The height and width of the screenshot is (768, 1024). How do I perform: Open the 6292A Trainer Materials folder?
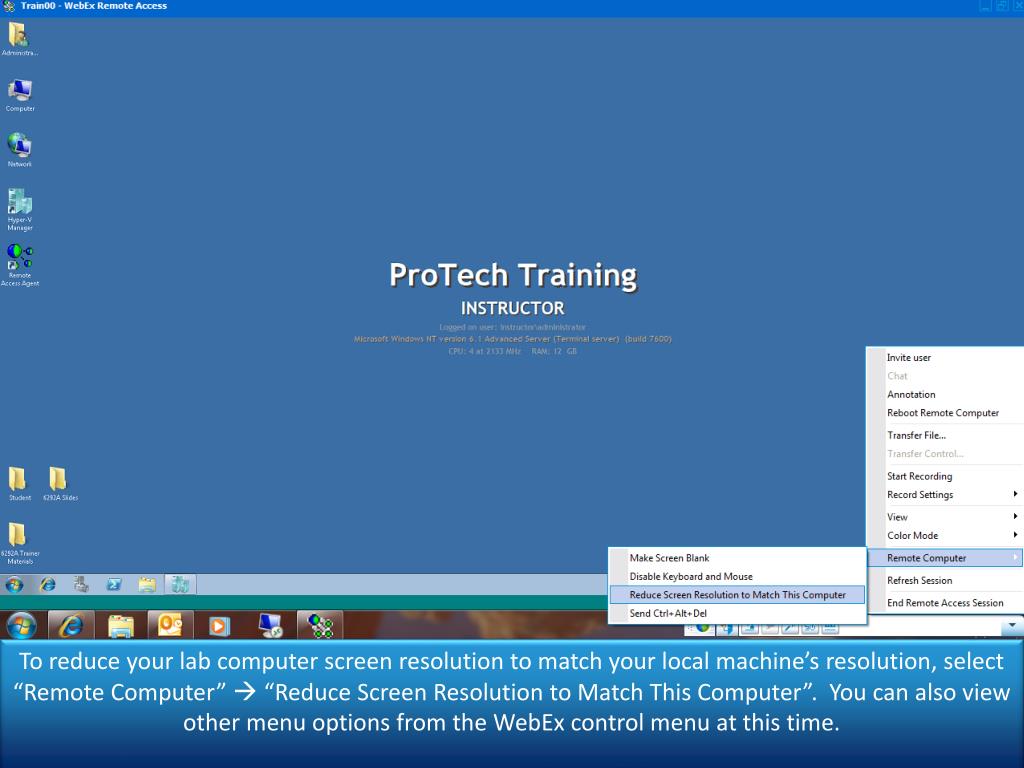20,543
